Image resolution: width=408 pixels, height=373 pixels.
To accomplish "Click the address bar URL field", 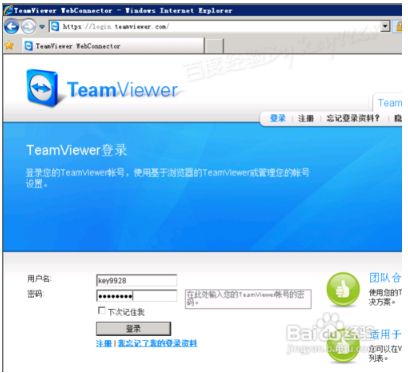I will pyautogui.click(x=216, y=27).
